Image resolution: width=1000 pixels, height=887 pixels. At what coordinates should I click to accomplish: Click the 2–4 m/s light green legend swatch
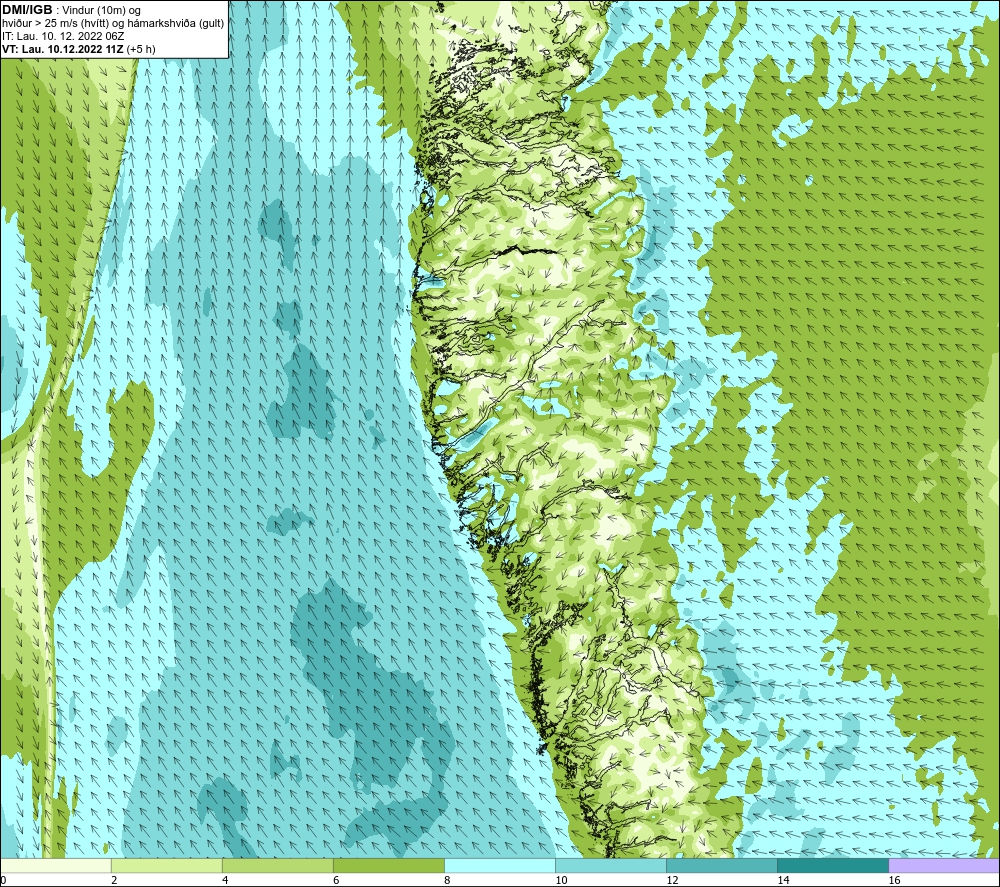167,865
